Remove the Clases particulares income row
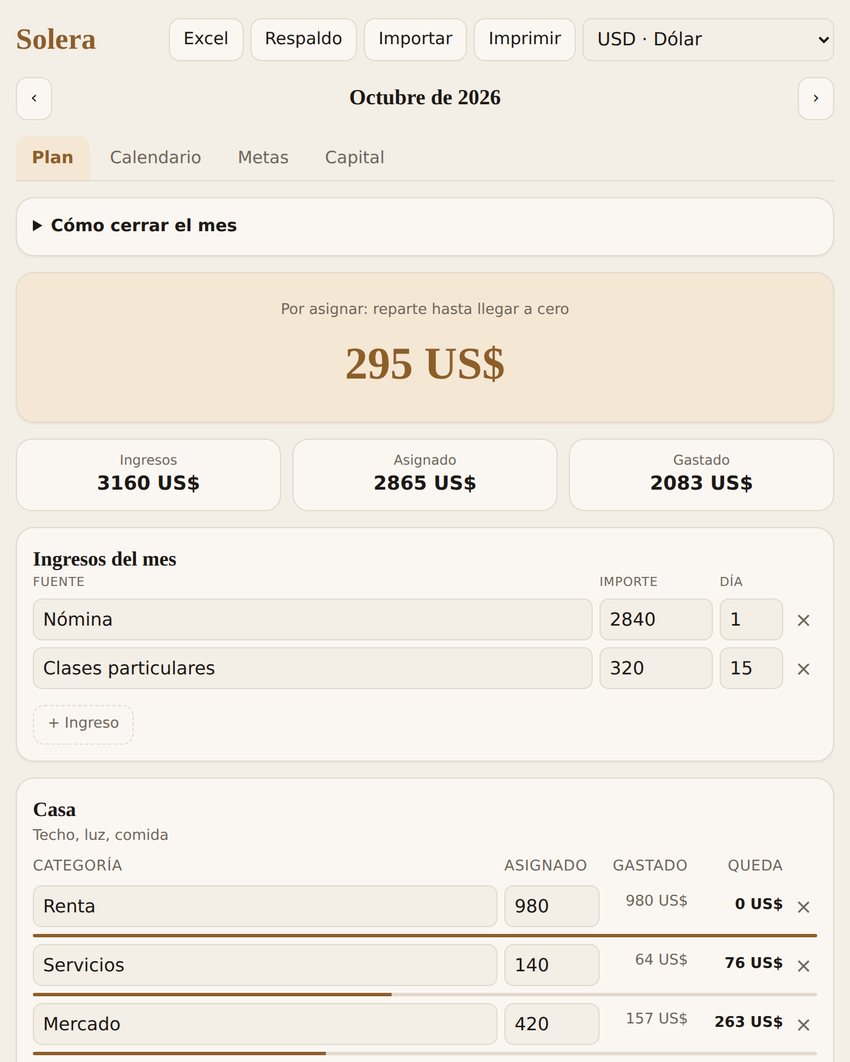 (x=803, y=668)
